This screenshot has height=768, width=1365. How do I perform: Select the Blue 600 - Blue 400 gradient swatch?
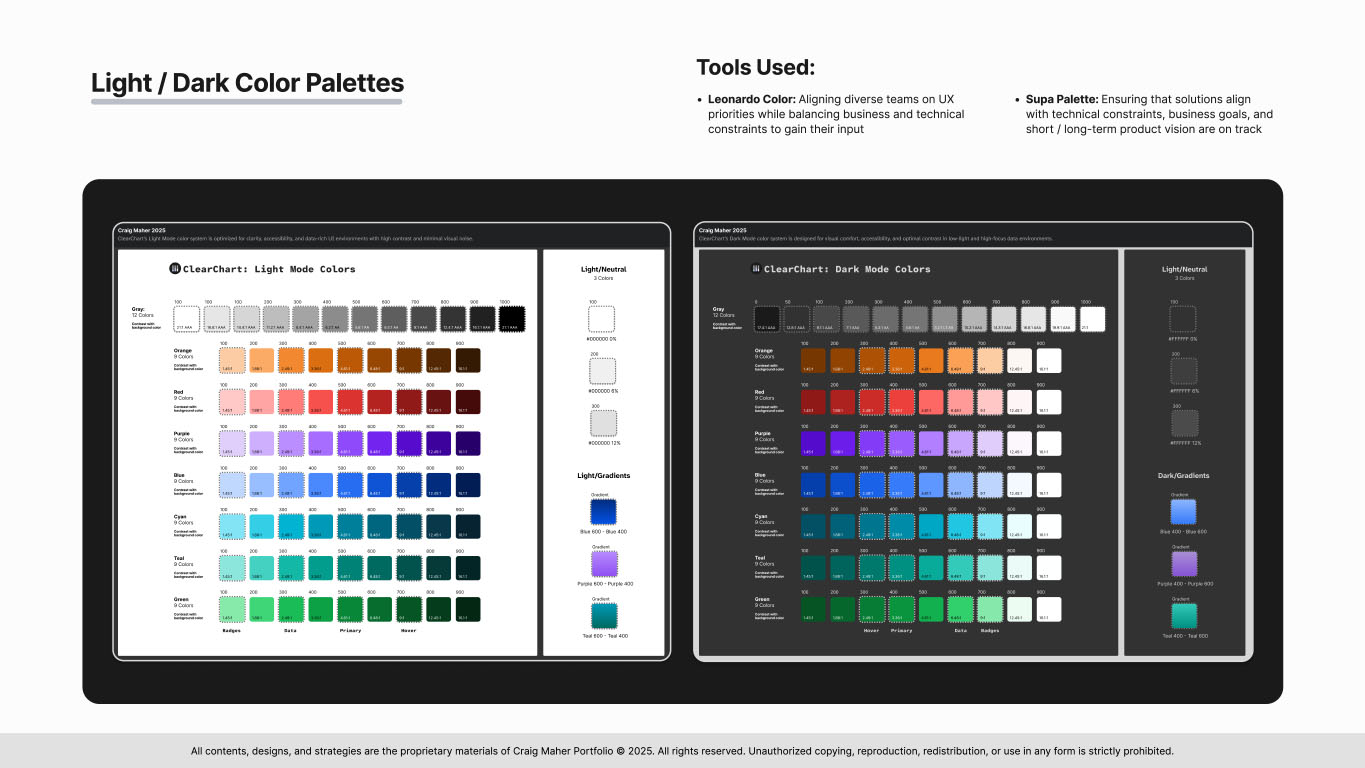(x=605, y=510)
